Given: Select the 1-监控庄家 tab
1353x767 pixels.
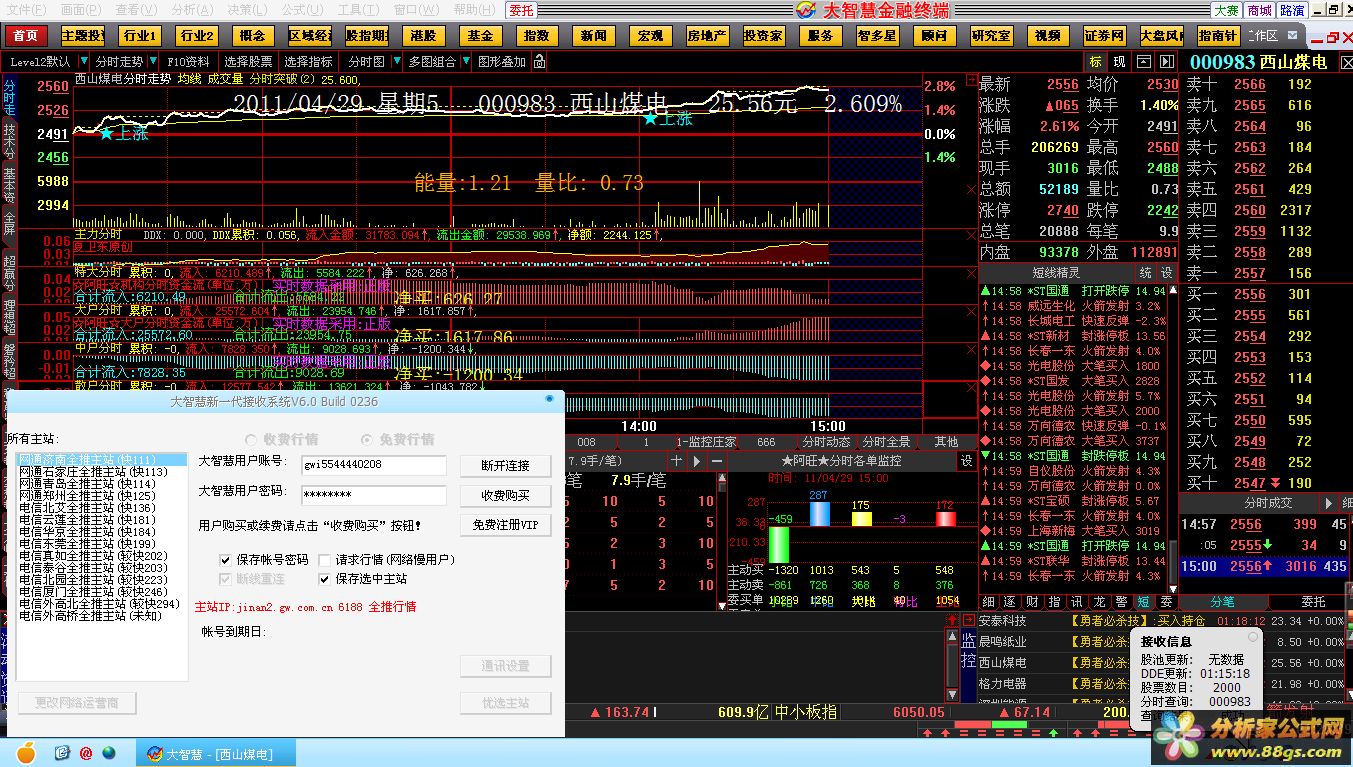Looking at the screenshot, I should click(x=707, y=441).
